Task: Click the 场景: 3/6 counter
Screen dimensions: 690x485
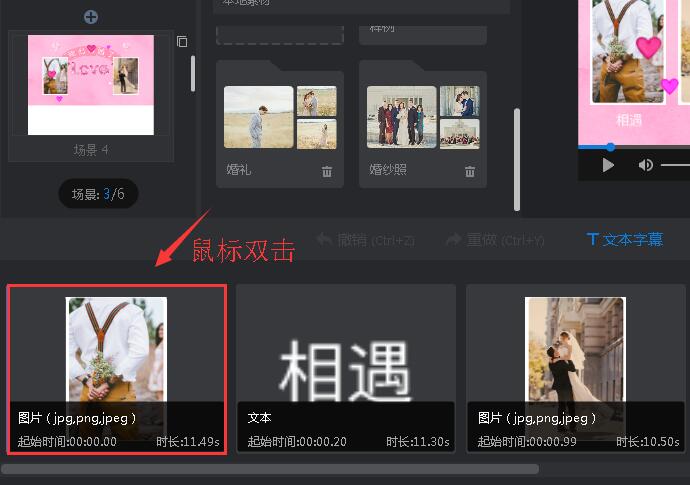Action: 98,194
